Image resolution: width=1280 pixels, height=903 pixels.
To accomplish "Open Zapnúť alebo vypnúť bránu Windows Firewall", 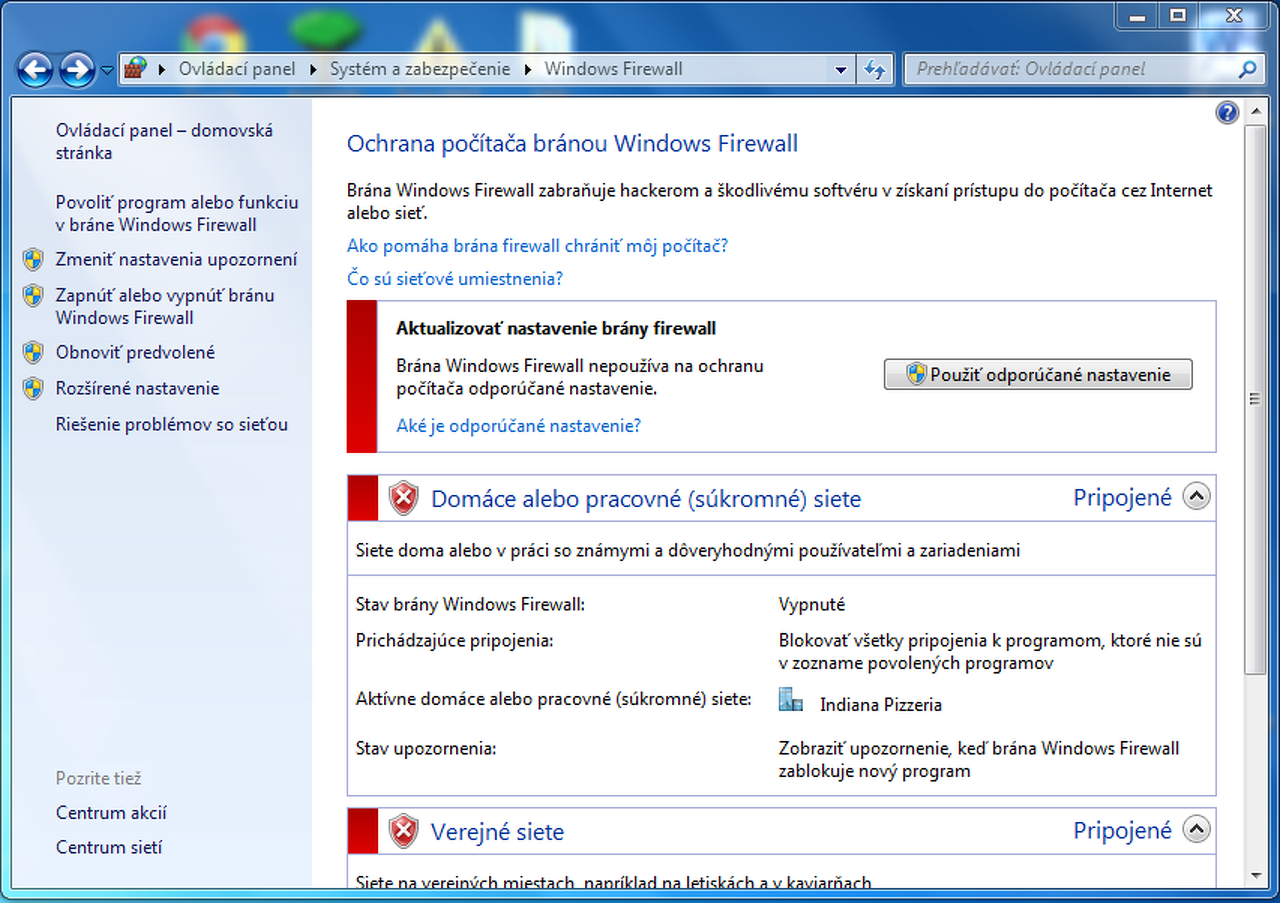I will 165,306.
